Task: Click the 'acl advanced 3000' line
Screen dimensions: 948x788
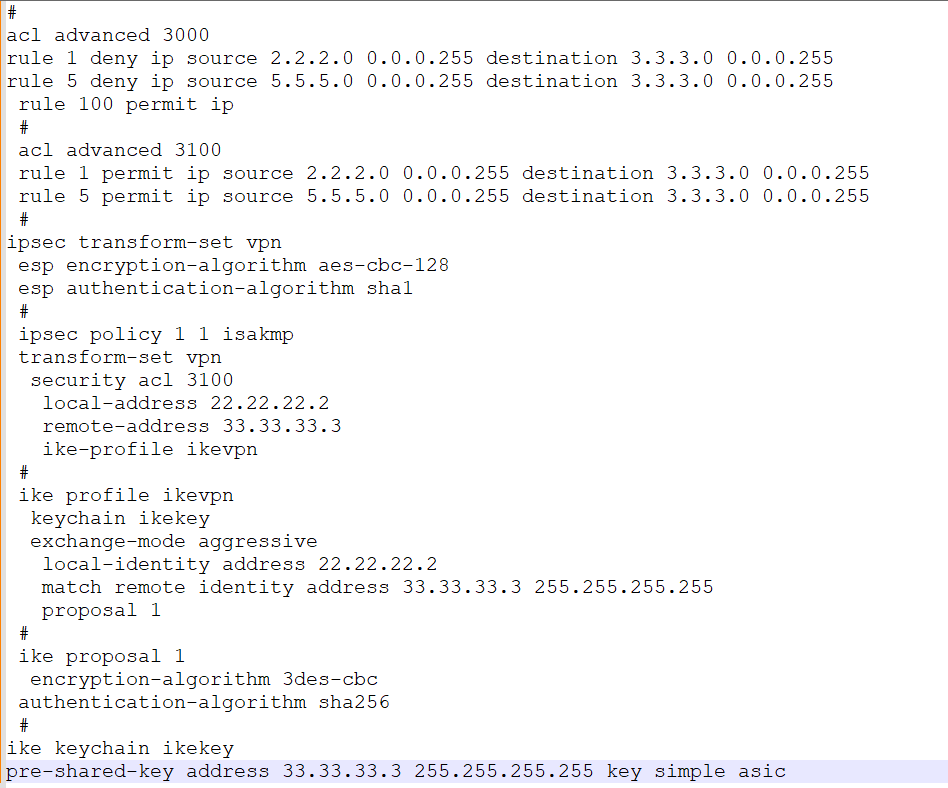Action: tap(108, 35)
